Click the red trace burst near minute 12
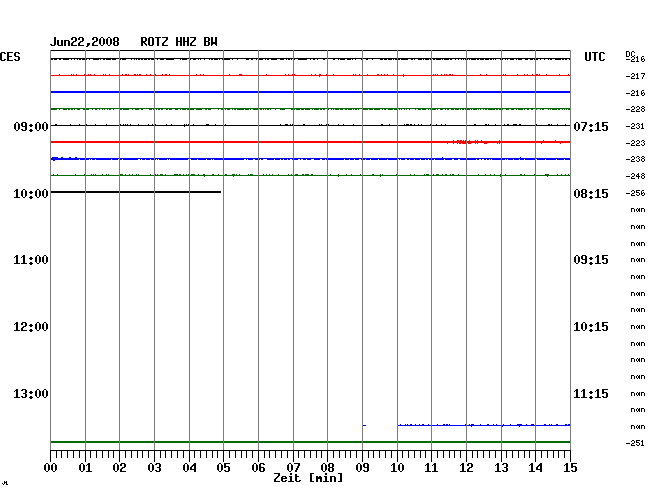This screenshot has height=494, width=650. pyautogui.click(x=473, y=142)
